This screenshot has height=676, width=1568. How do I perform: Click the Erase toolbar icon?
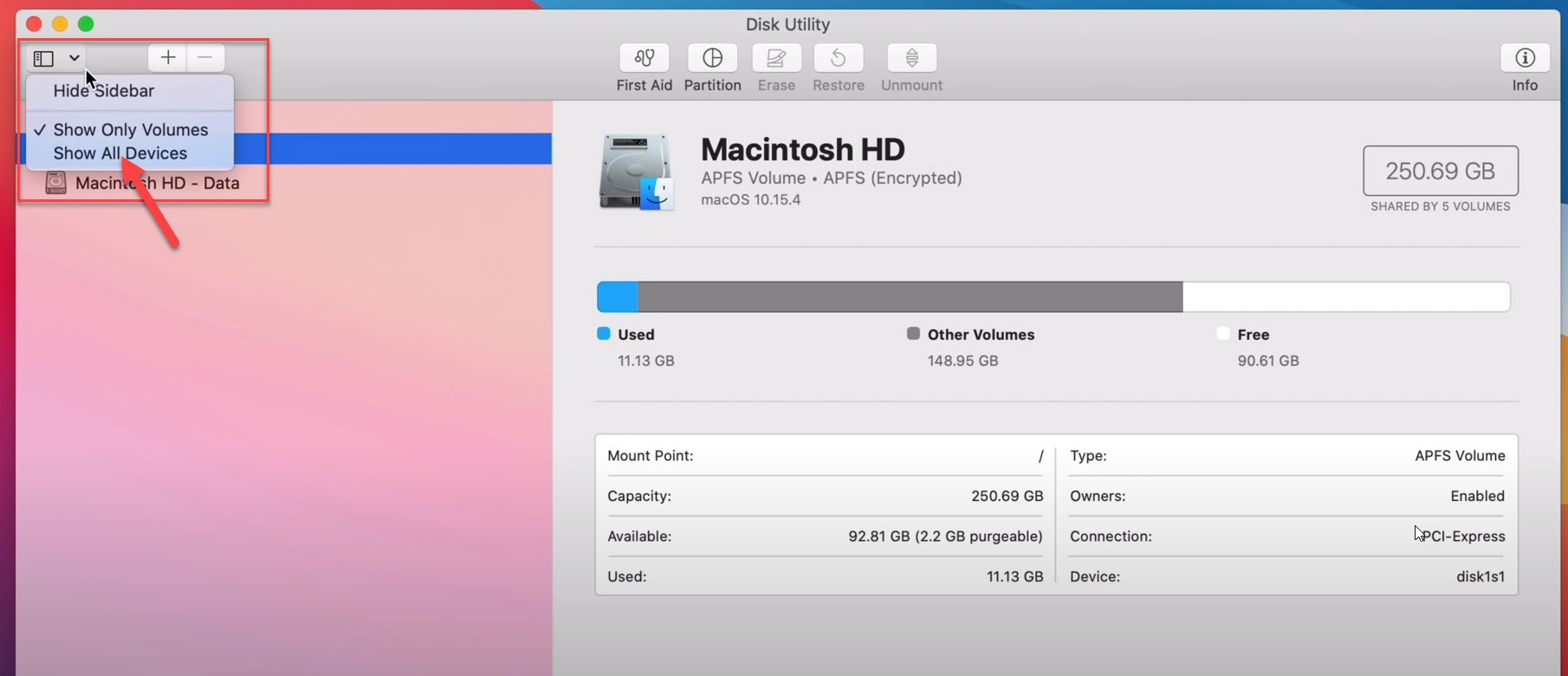[x=776, y=58]
